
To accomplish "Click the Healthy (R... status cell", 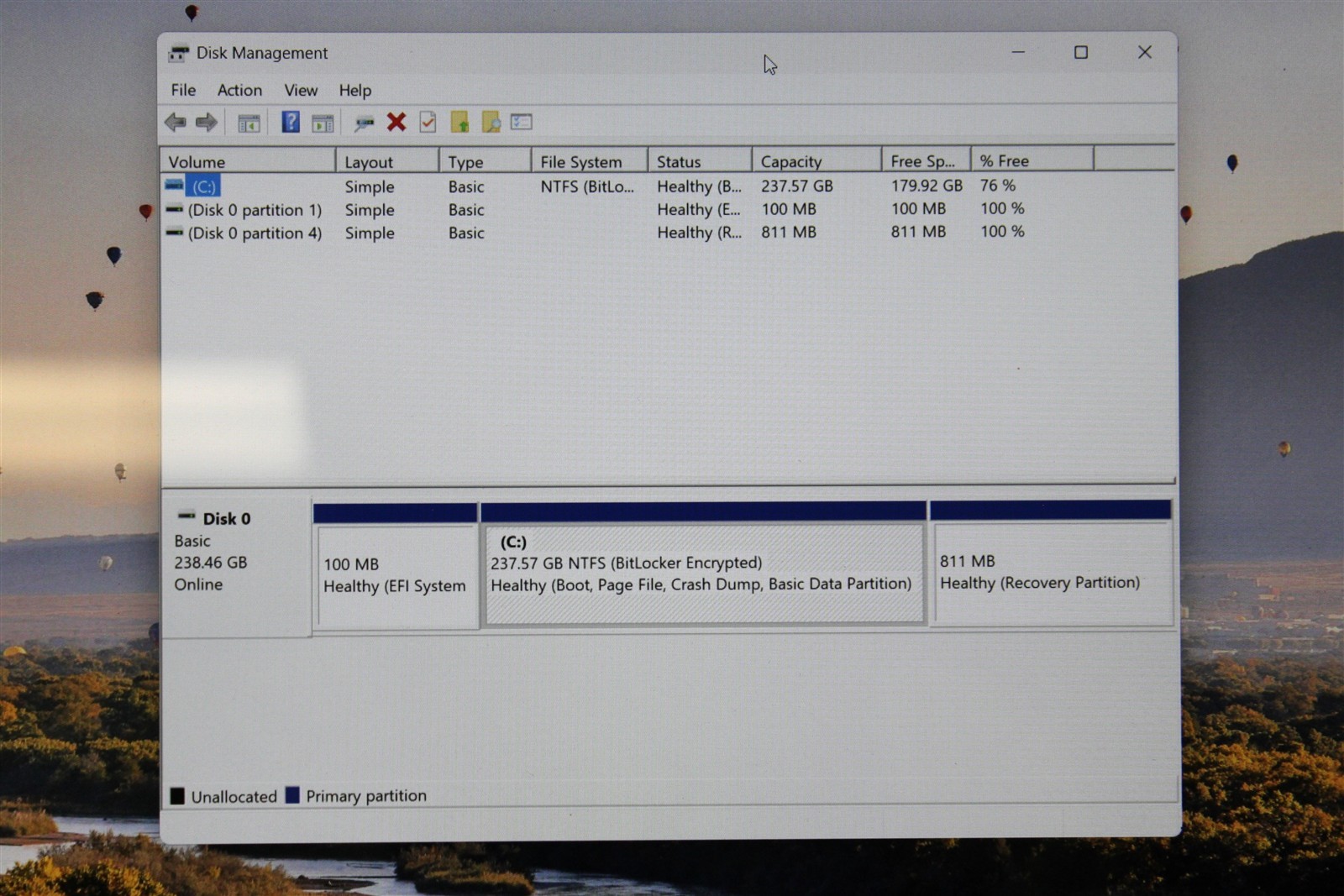I will pyautogui.click(x=699, y=233).
